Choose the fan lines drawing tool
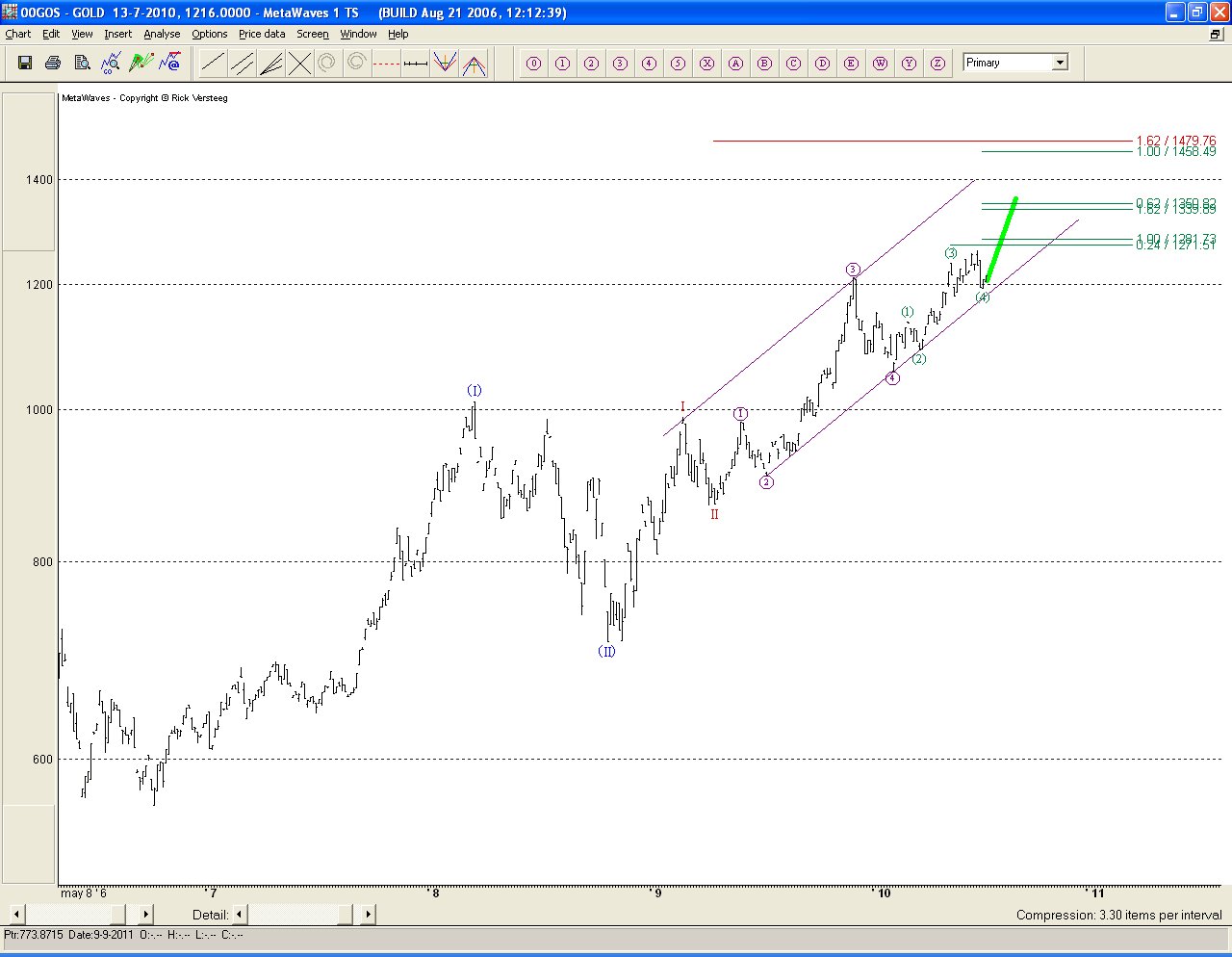This screenshot has height=957, width=1232. 271,64
